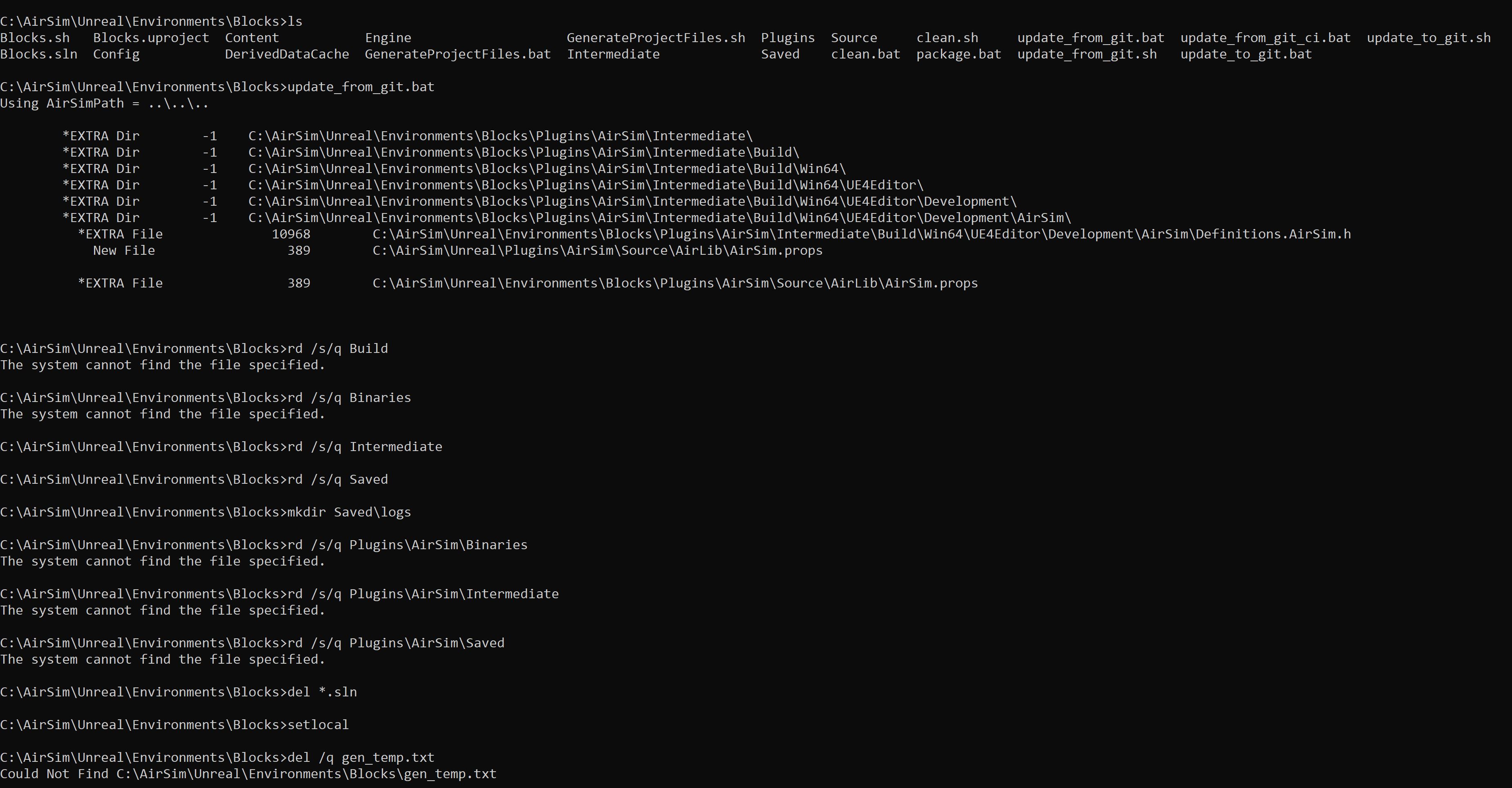The image size is (1512, 788).
Task: Click the clean.bat filename in the listing
Action: click(x=865, y=54)
